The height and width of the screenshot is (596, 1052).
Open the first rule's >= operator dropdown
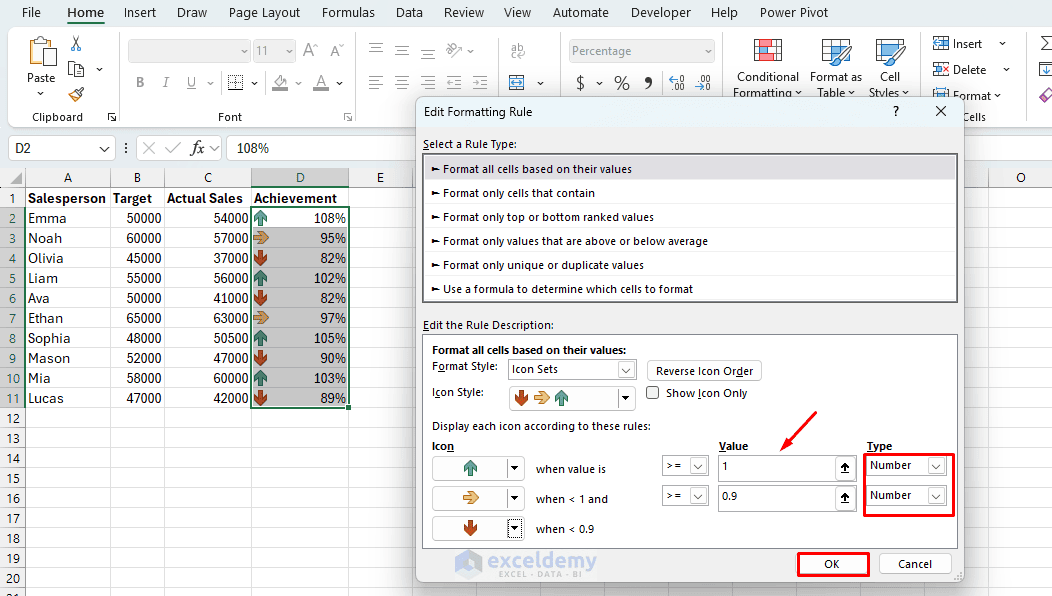pos(698,466)
